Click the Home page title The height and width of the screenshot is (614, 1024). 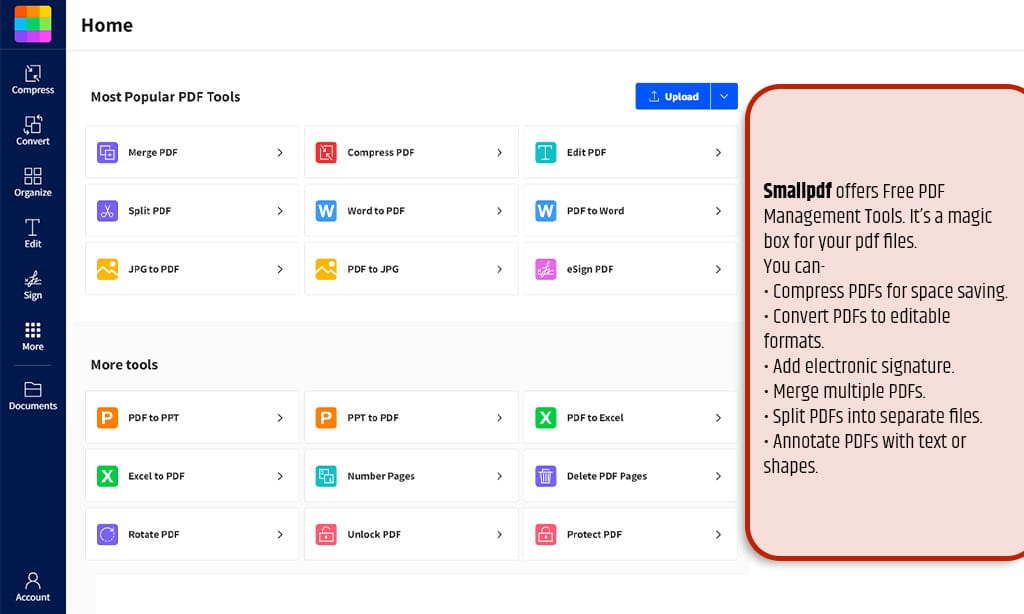click(107, 25)
